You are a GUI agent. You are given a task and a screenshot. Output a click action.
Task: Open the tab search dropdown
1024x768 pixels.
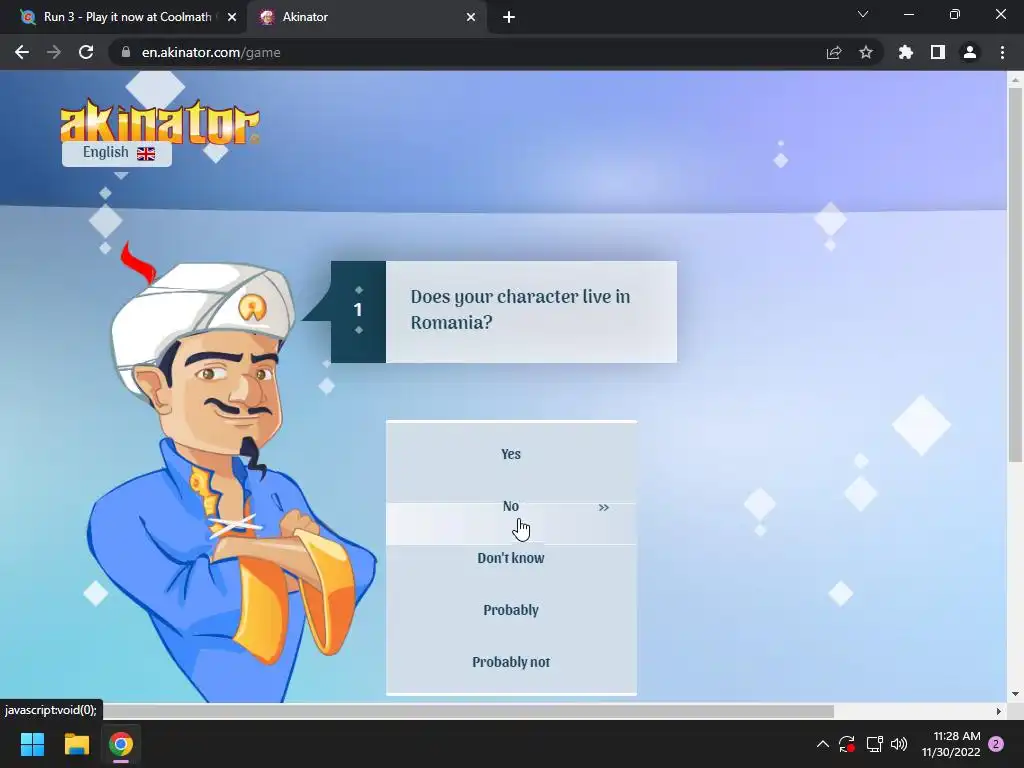863,14
